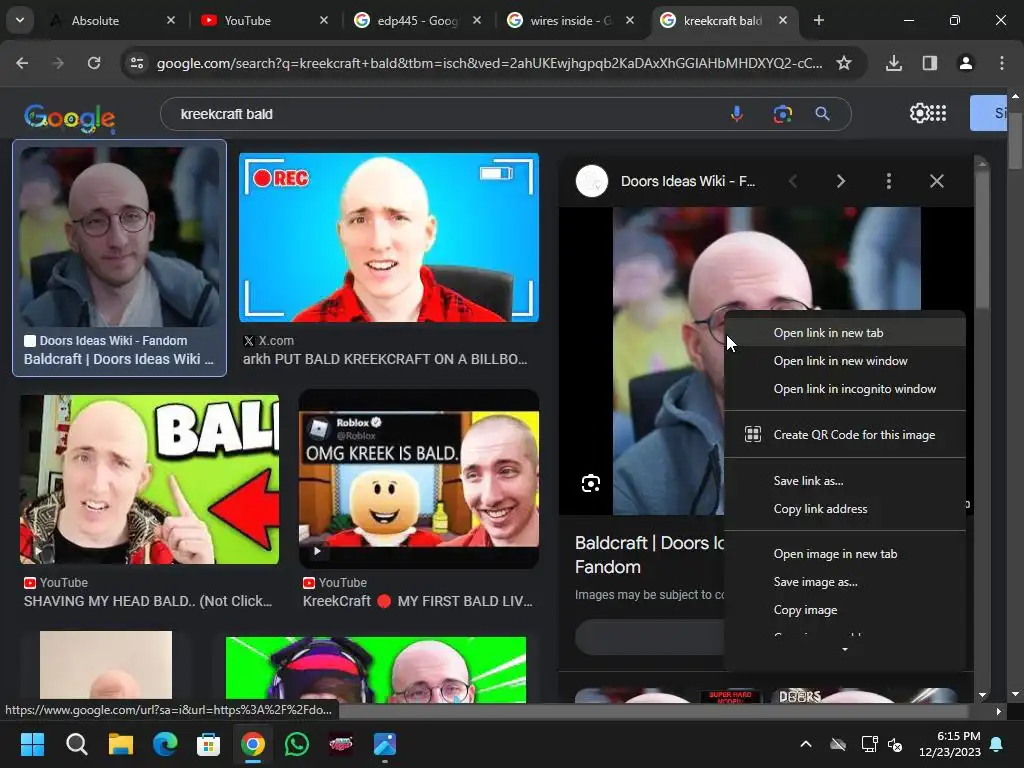
Task: Launch Microsoft Edge from taskbar
Action: coord(165,744)
